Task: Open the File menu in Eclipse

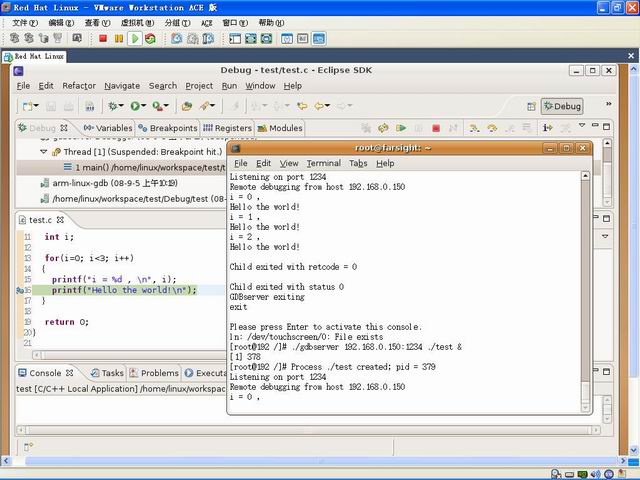Action: pos(23,86)
